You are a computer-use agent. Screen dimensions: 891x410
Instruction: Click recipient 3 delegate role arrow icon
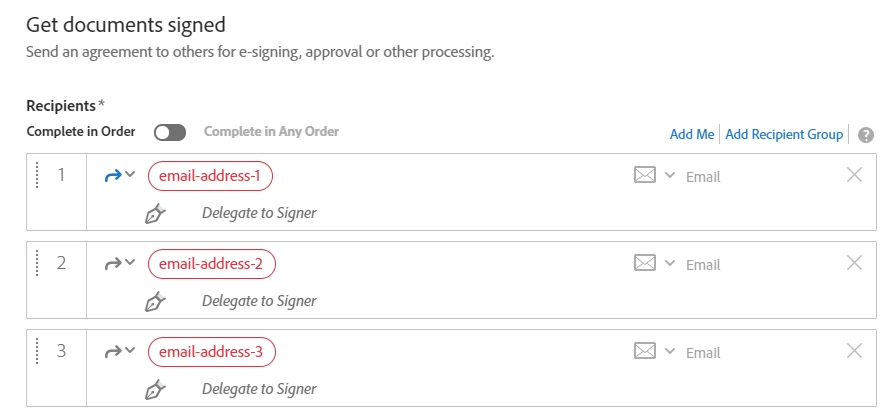113,352
